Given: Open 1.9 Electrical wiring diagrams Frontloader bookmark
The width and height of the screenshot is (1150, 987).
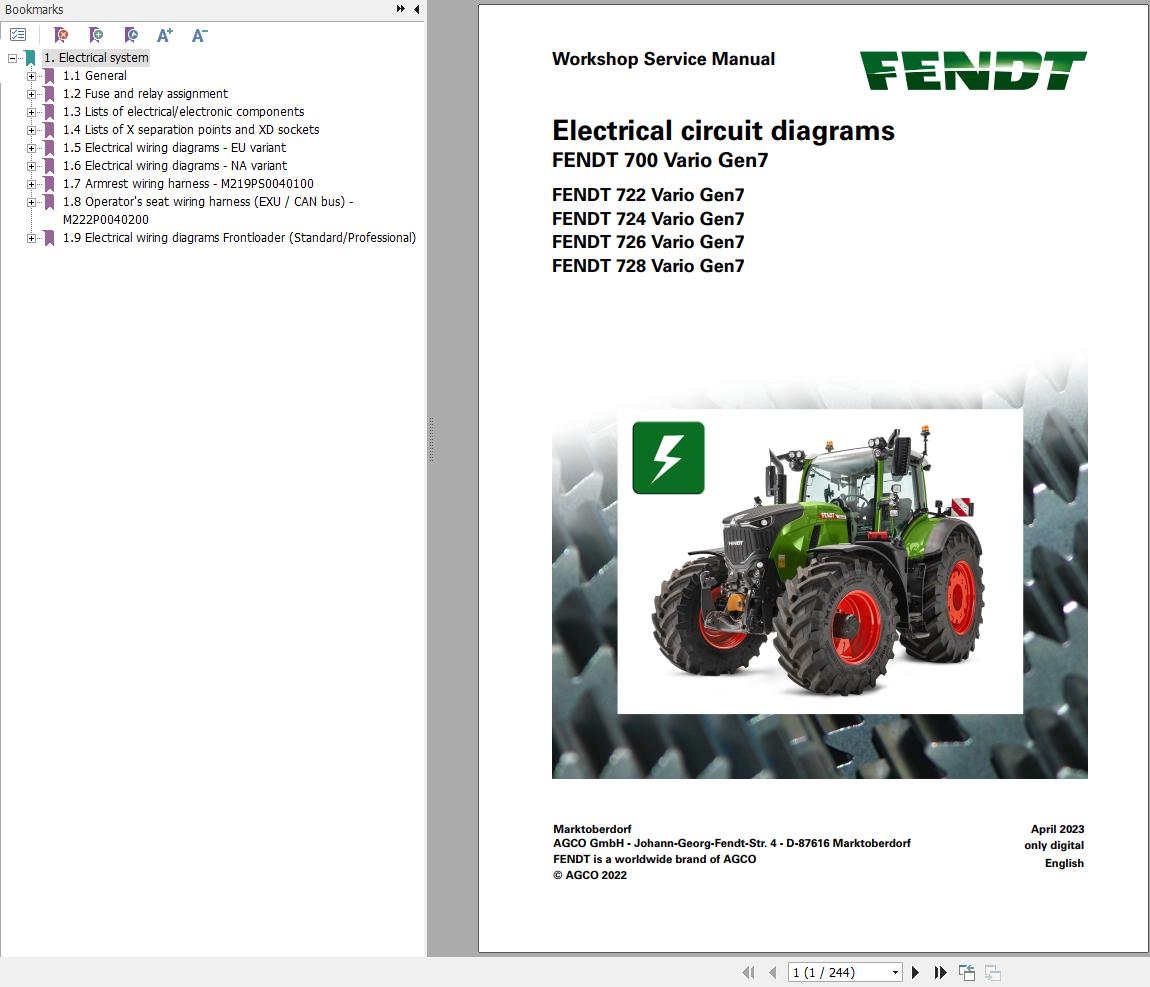Looking at the screenshot, I should pos(239,238).
